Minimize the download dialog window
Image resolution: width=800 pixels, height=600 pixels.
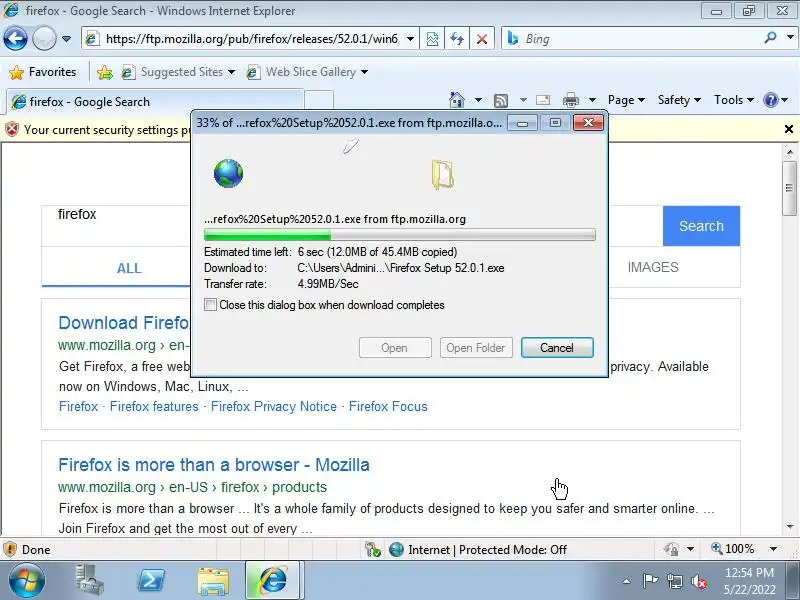522,123
